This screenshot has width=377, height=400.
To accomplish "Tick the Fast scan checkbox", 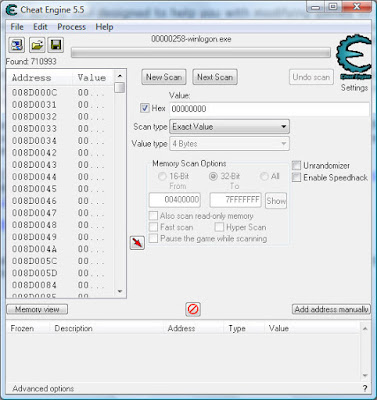I will pyautogui.click(x=153, y=227).
